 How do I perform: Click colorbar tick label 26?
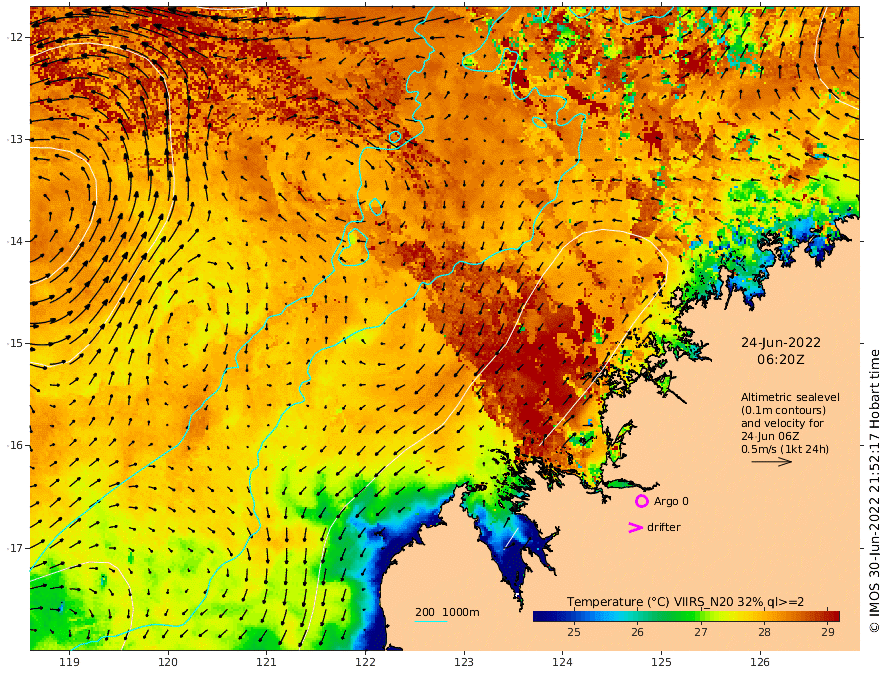tap(637, 632)
